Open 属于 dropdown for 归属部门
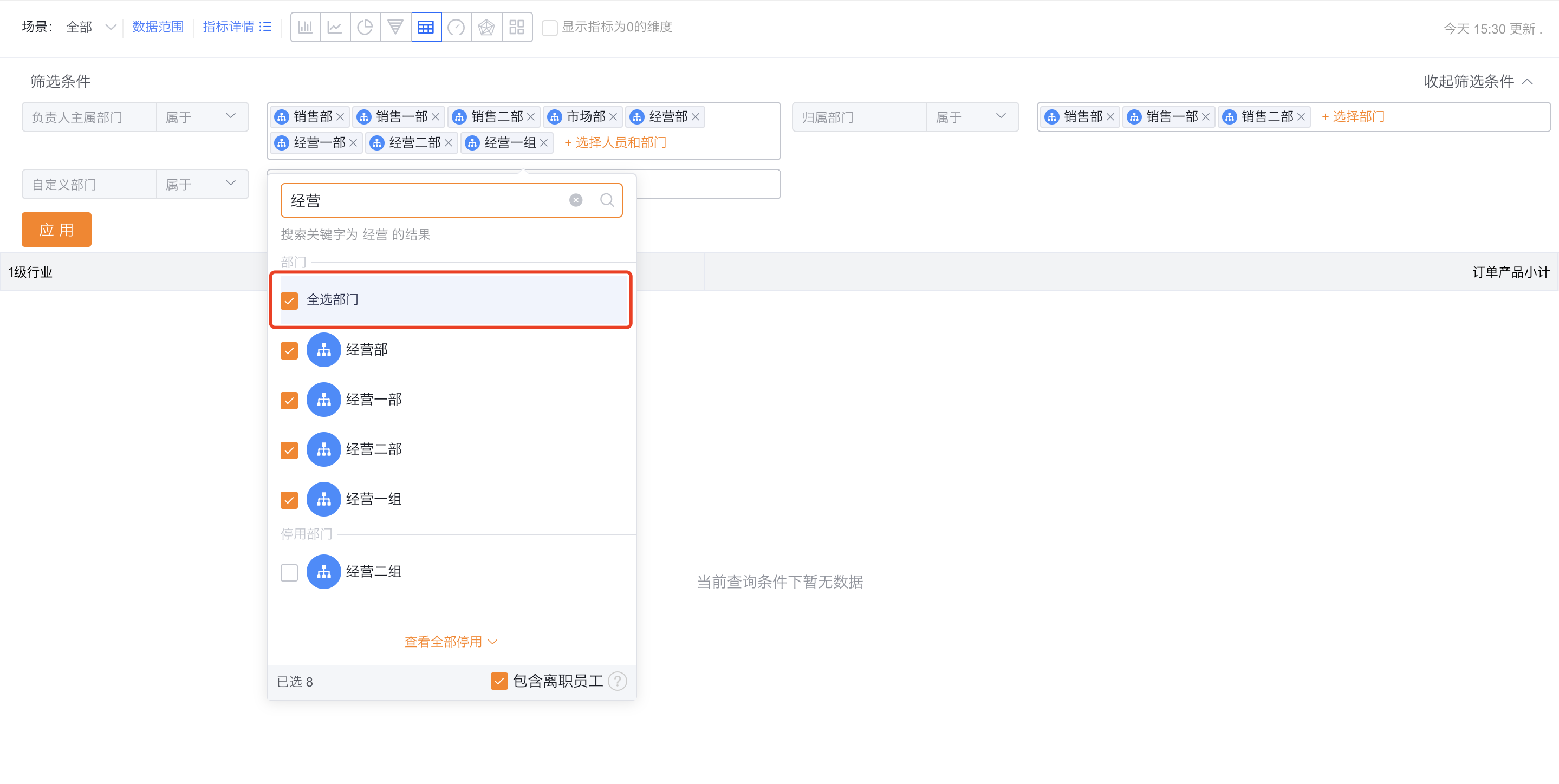This screenshot has width=1559, height=784. 972,117
